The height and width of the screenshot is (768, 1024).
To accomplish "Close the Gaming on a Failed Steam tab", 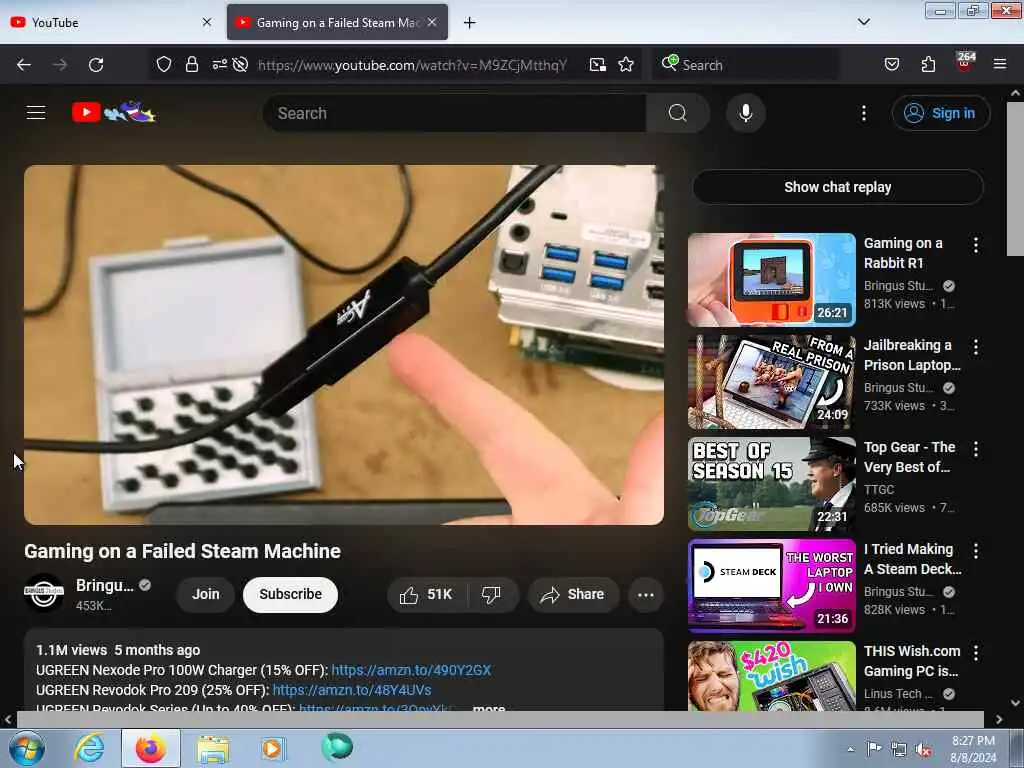I will click(432, 22).
